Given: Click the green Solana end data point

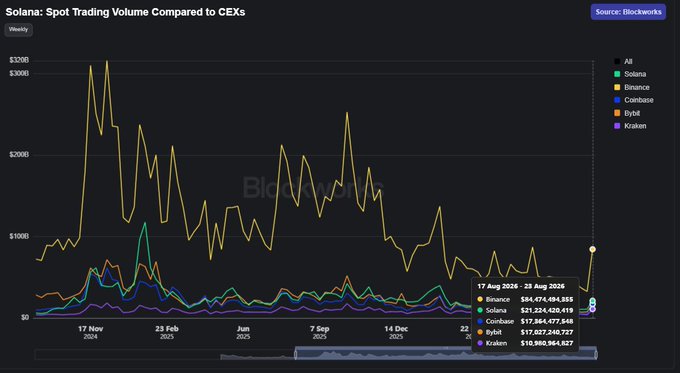Looking at the screenshot, I should 592,301.
